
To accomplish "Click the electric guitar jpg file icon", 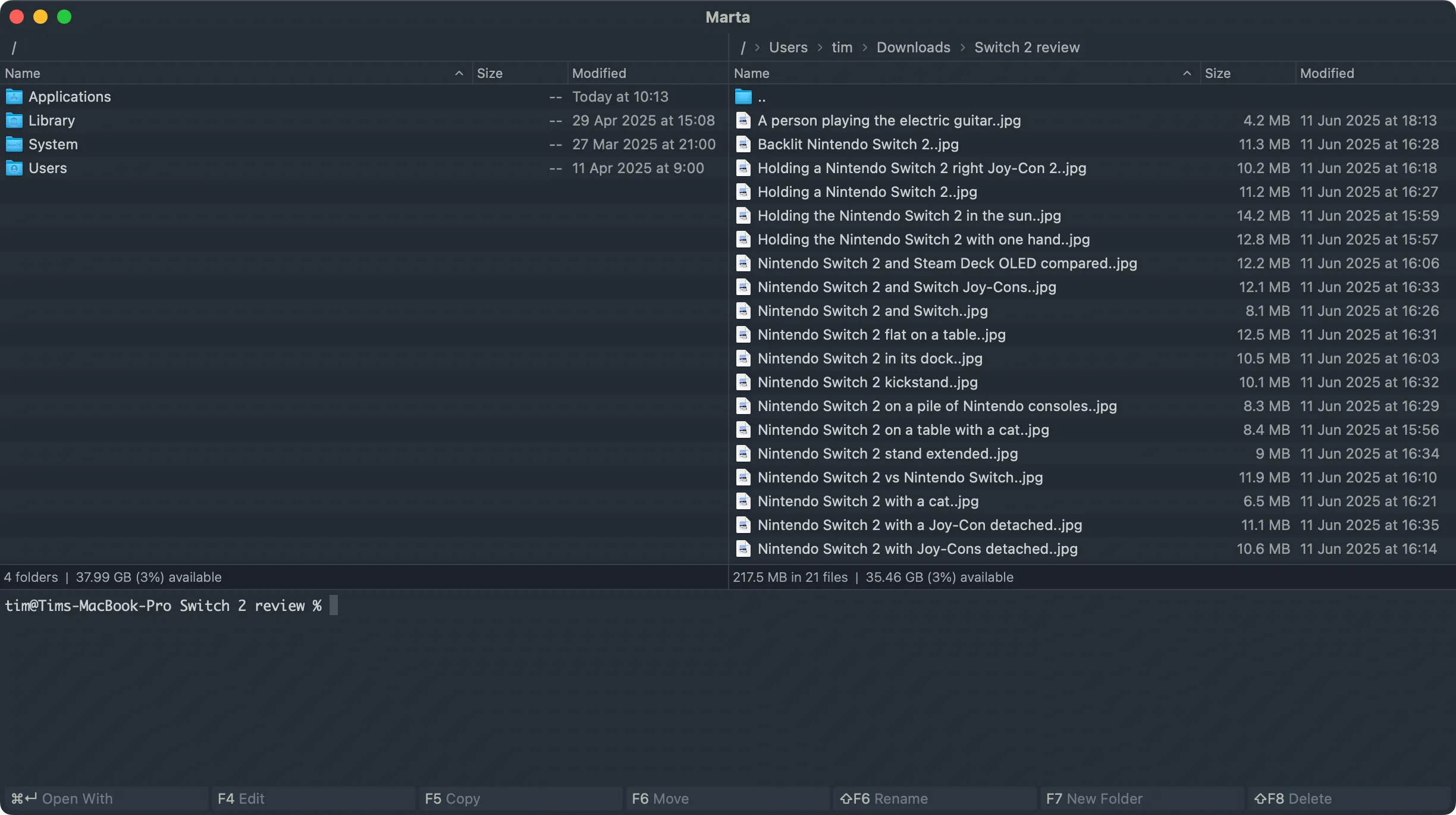I will [743, 120].
